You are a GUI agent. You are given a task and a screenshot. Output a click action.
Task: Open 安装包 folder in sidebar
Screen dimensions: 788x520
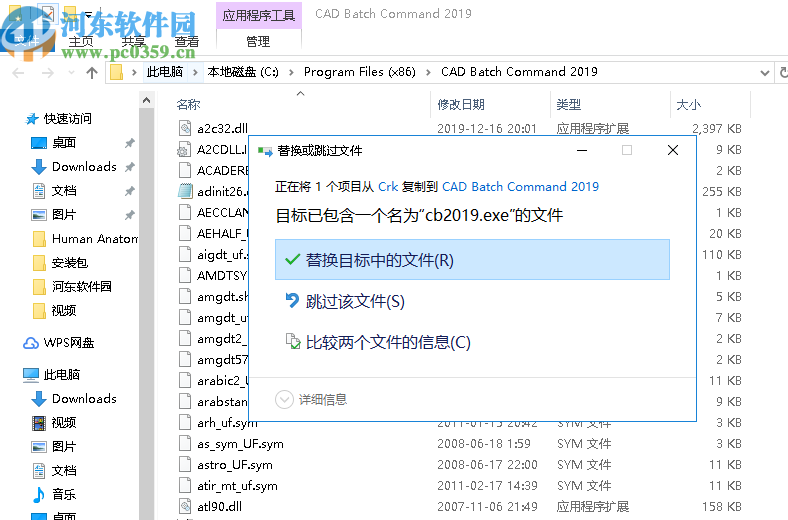point(70,263)
